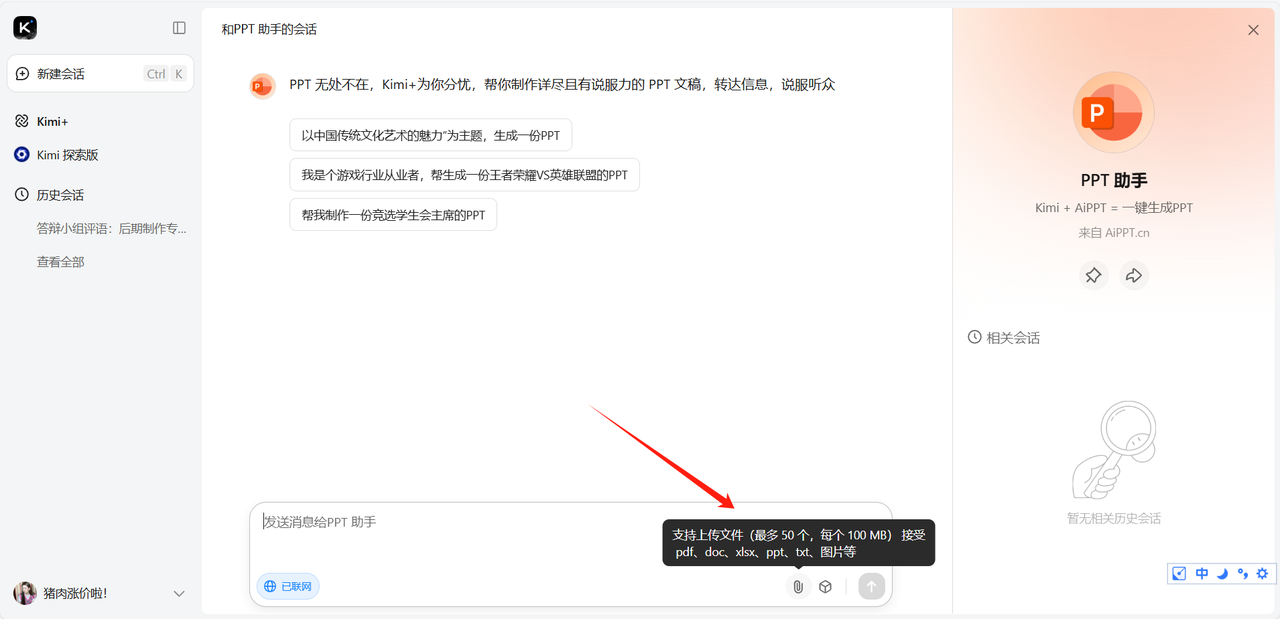1280x619 pixels.
Task: Toggle punctuation mode in the IME toolbar
Action: 1243,574
